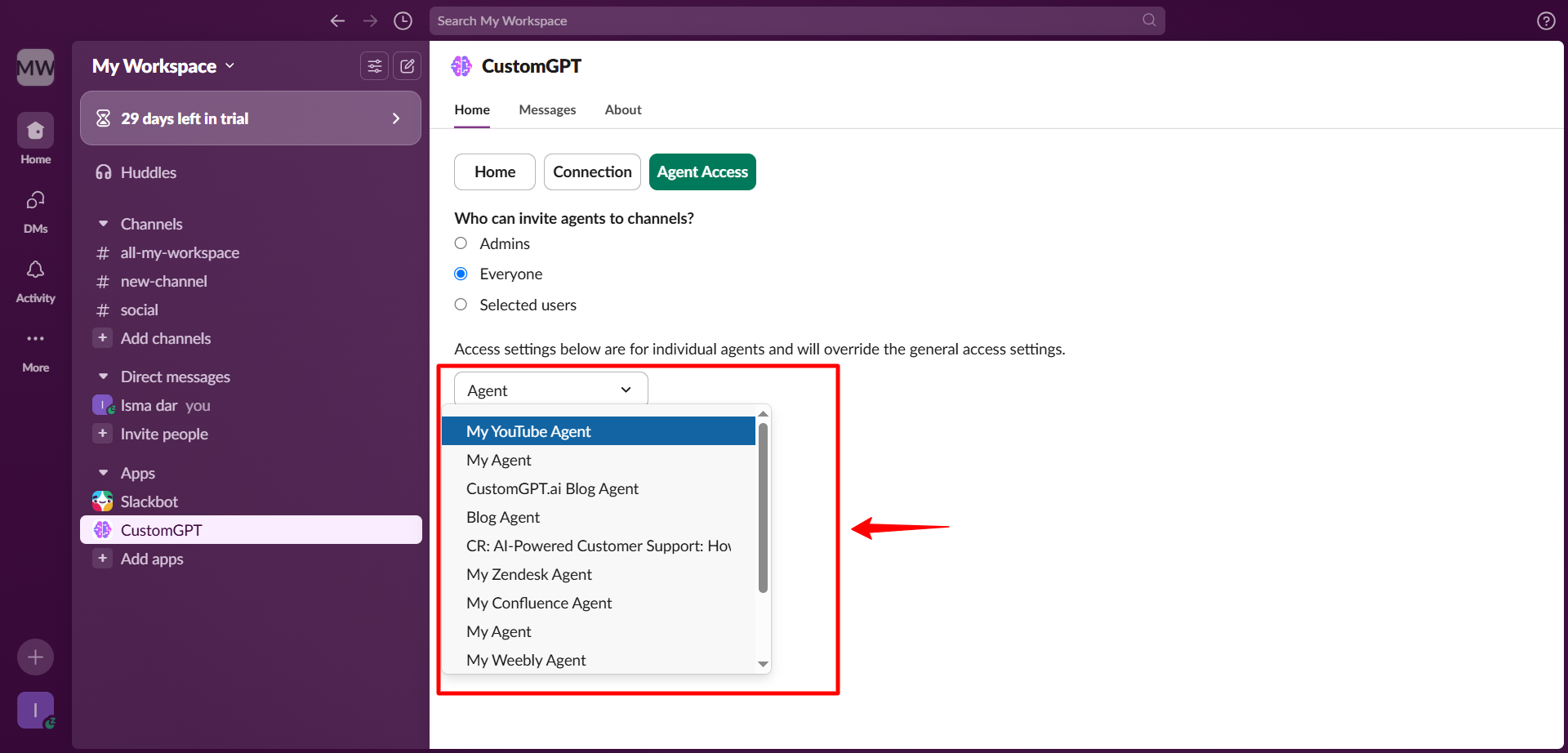
Task: Click the MW workspace avatar
Action: (x=35, y=67)
